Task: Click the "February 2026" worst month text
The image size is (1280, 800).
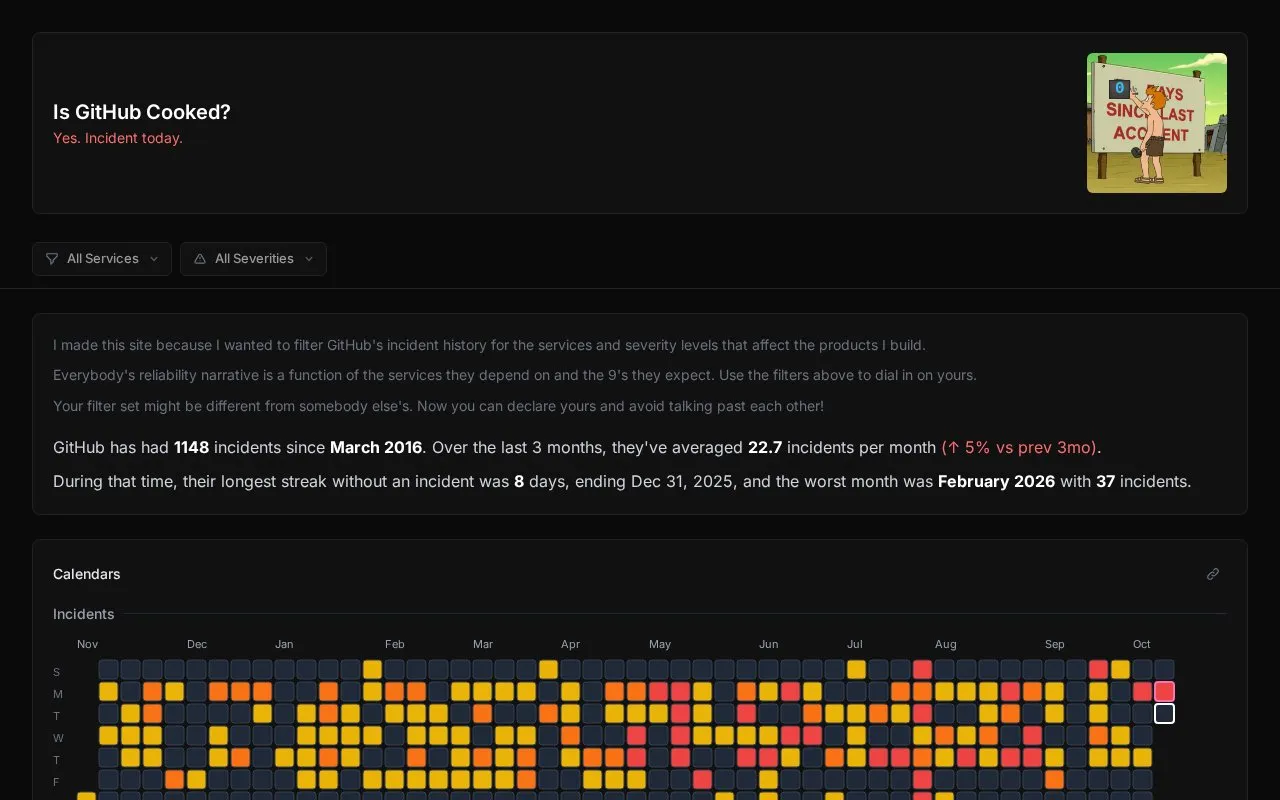Action: [996, 481]
